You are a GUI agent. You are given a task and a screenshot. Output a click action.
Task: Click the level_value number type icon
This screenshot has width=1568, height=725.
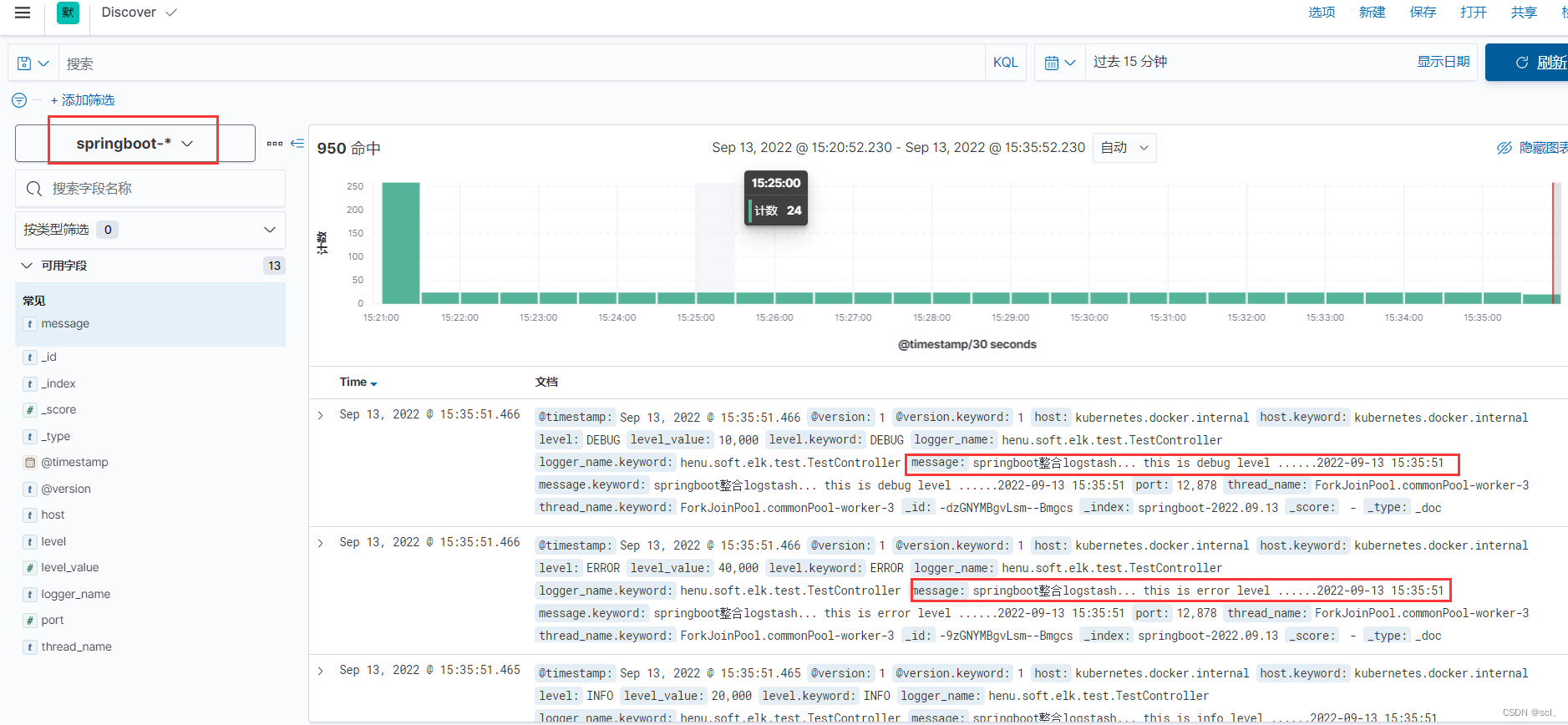(x=30, y=568)
